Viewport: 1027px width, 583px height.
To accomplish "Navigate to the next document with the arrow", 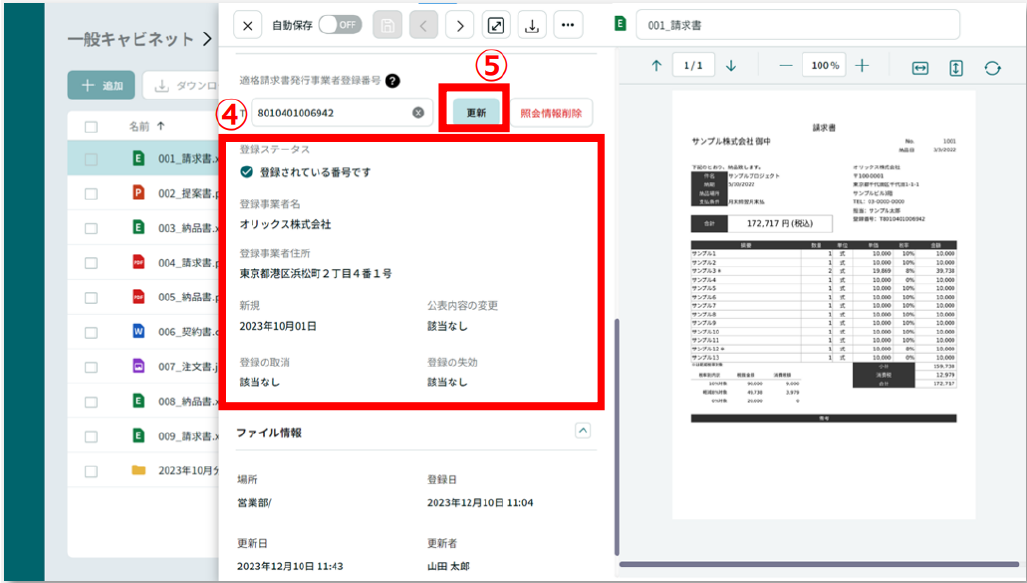I will (459, 25).
